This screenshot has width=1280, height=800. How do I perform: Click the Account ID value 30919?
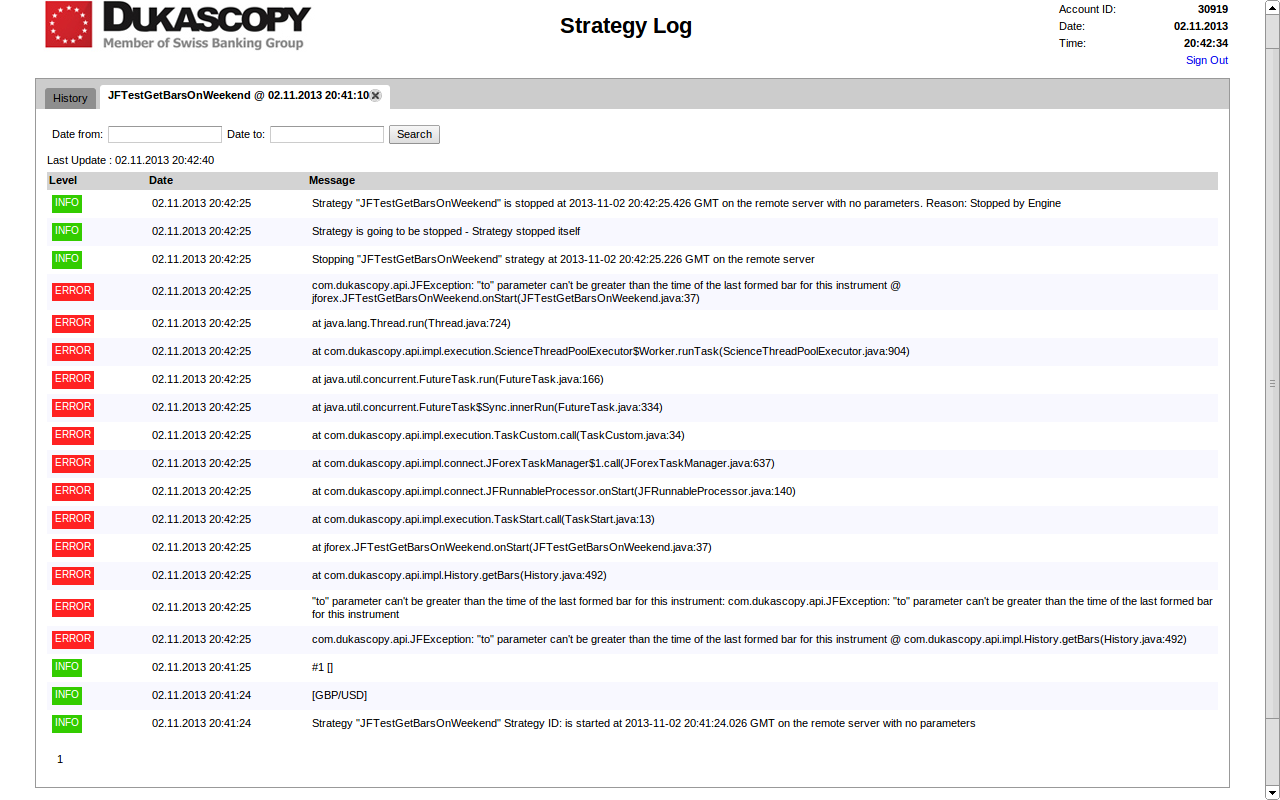[x=1213, y=9]
